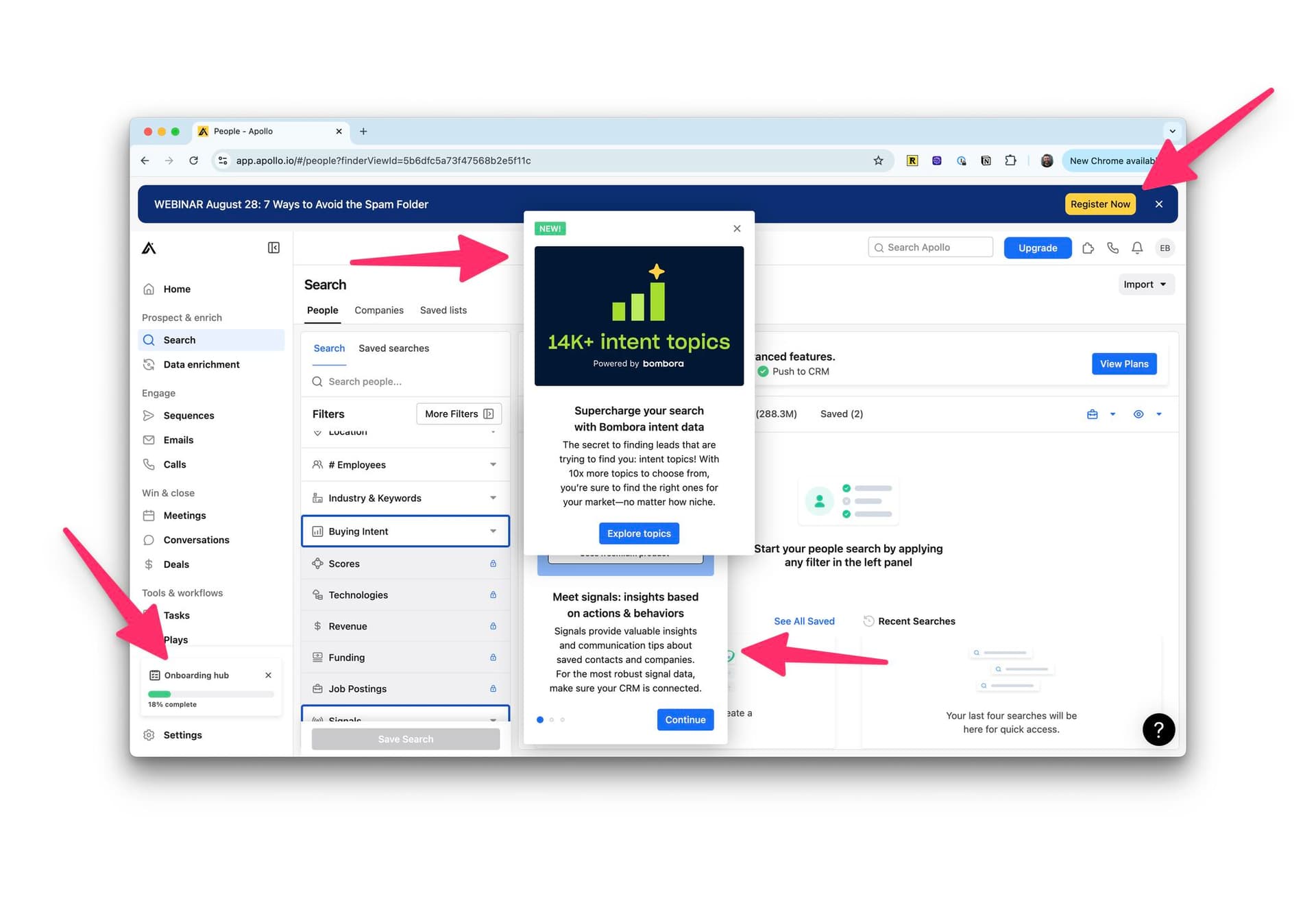Select the Saved (2) tab
Image resolution: width=1316 pixels, height=899 pixels.
[x=842, y=414]
